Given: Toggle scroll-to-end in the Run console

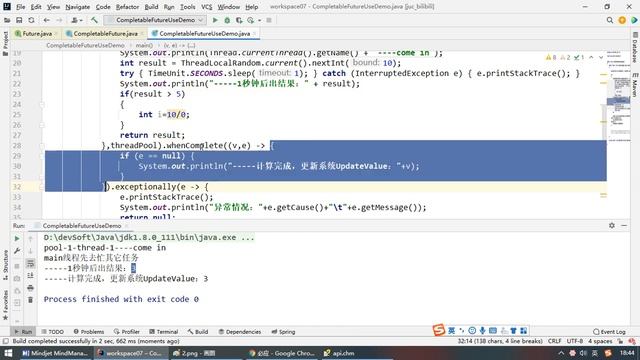Looking at the screenshot, I should [x=30, y=276].
